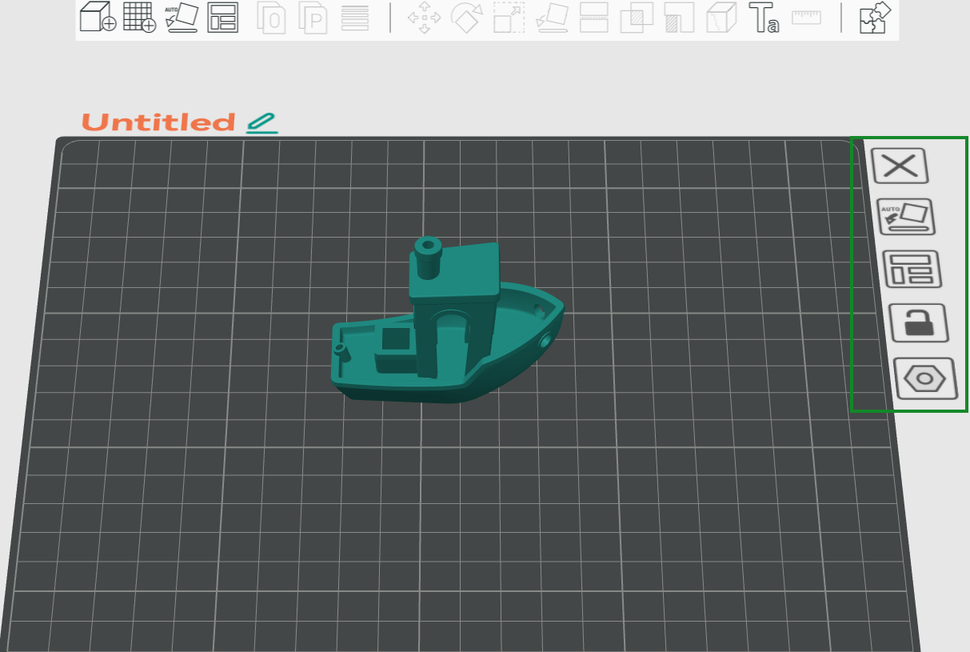Image resolution: width=970 pixels, height=652 pixels.
Task: Select the Measure tool
Action: 807,17
